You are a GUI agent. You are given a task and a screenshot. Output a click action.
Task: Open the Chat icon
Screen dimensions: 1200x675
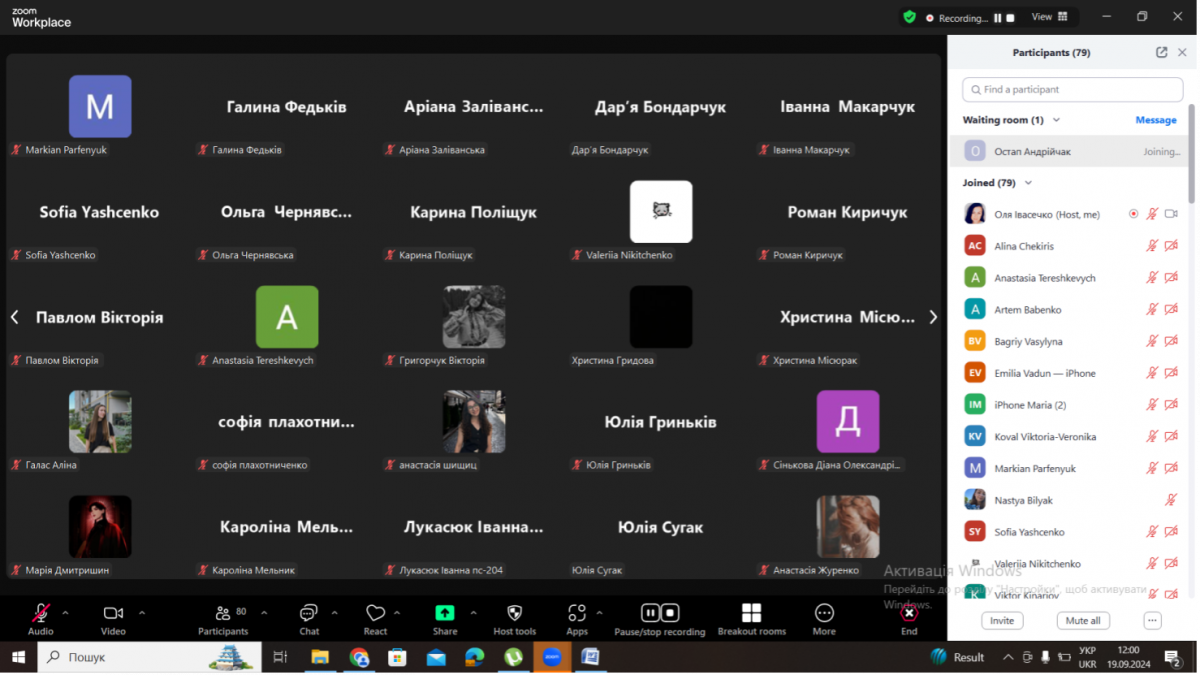(309, 613)
